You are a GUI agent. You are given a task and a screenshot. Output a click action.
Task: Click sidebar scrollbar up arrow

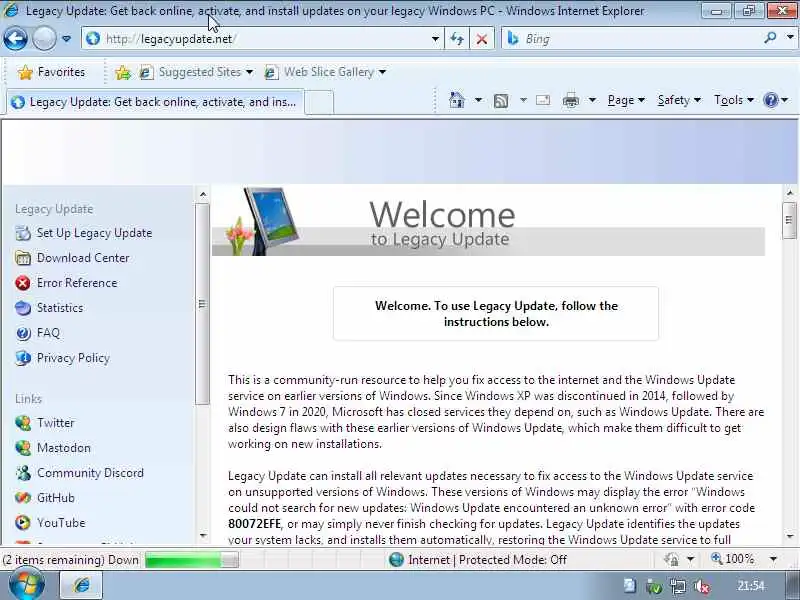(203, 194)
